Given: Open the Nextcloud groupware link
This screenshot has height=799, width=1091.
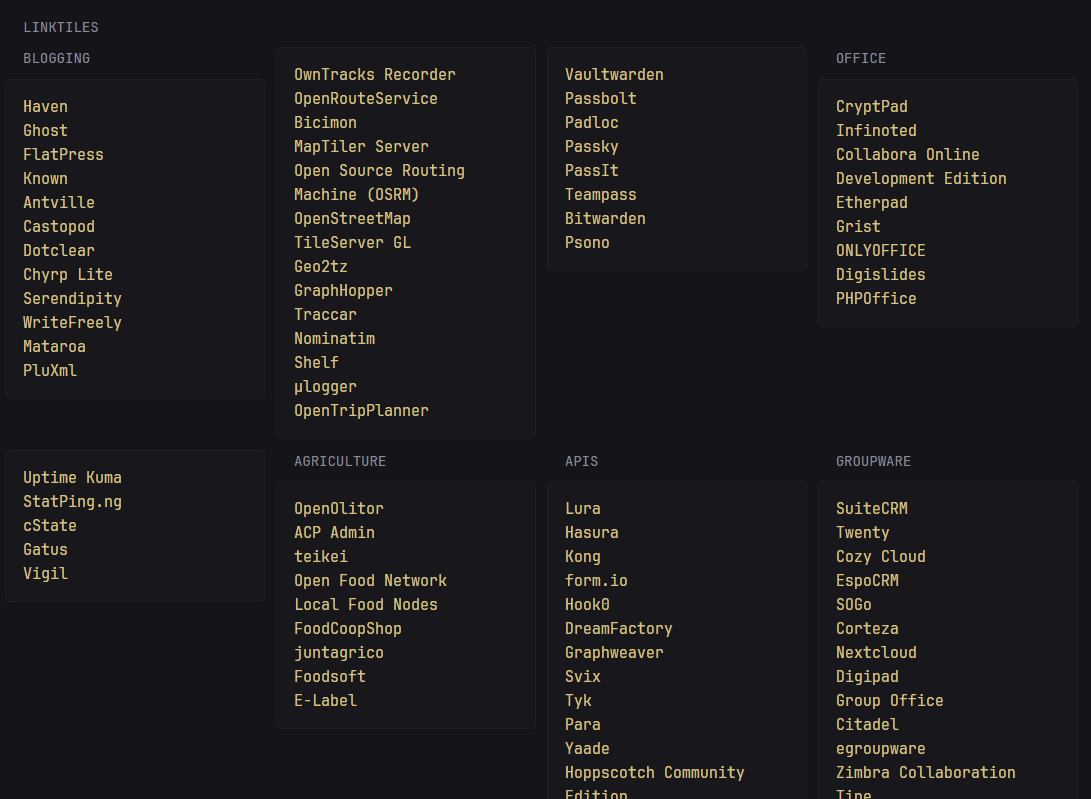Looking at the screenshot, I should coord(876,652).
